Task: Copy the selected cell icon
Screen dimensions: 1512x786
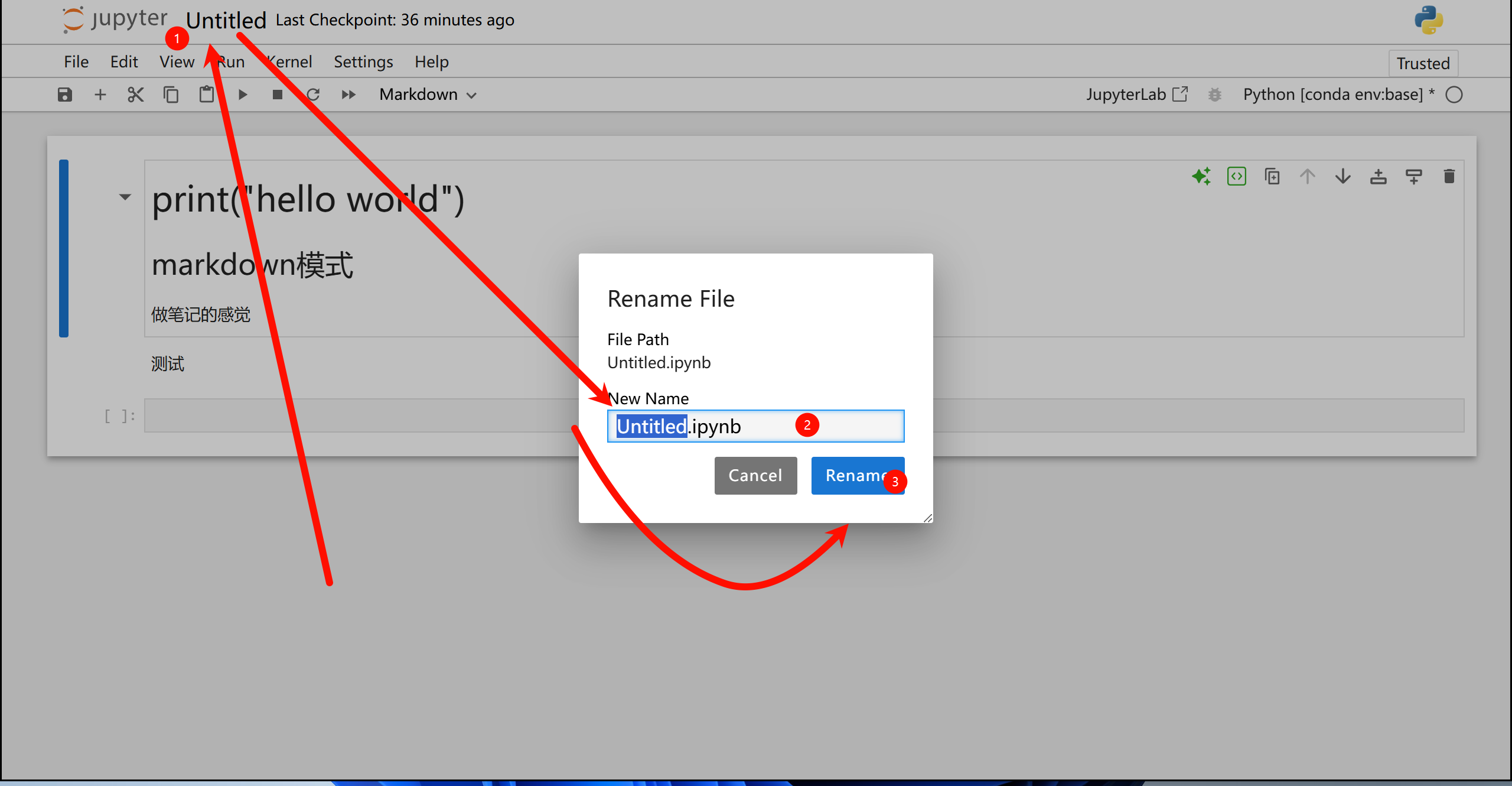Action: 171,95
